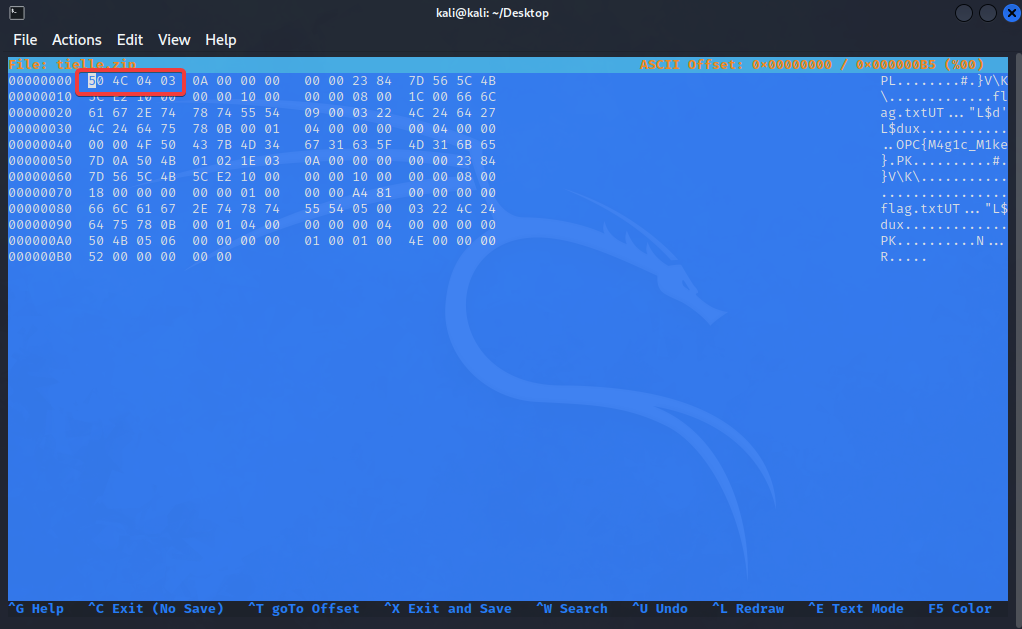This screenshot has height=629, width=1022.
Task: Open the File menu
Action: pyautogui.click(x=25, y=40)
